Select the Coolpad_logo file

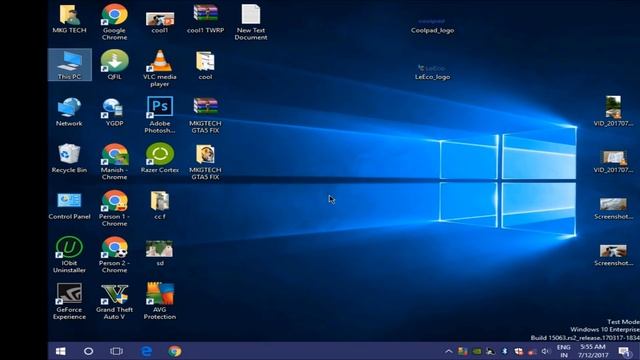[x=432, y=26]
